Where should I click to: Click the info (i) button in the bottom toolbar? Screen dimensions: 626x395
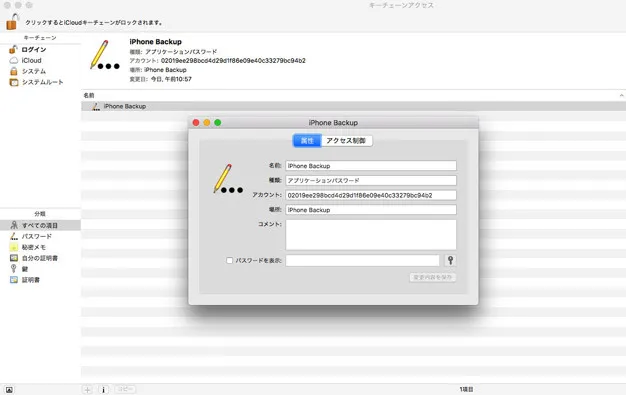tap(103, 389)
